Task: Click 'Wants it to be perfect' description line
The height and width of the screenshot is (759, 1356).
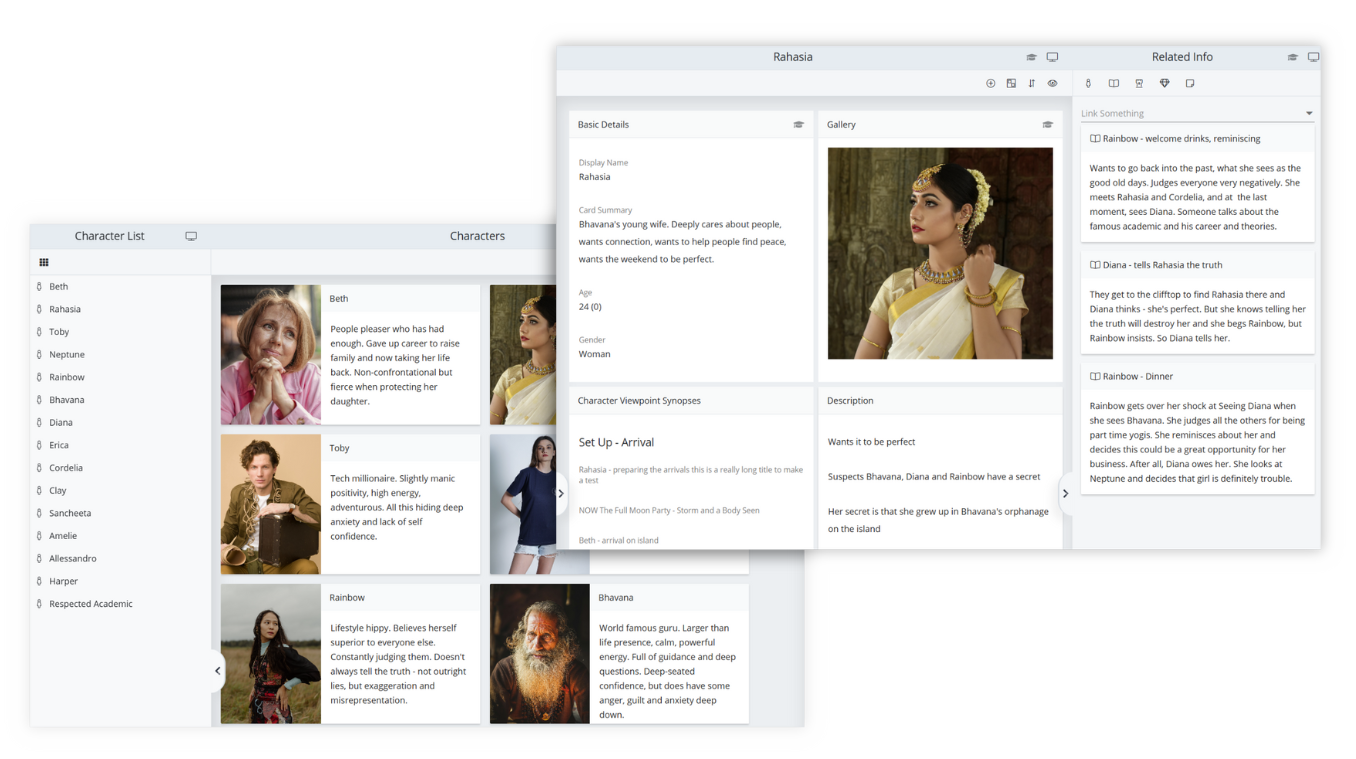Action: click(x=871, y=442)
